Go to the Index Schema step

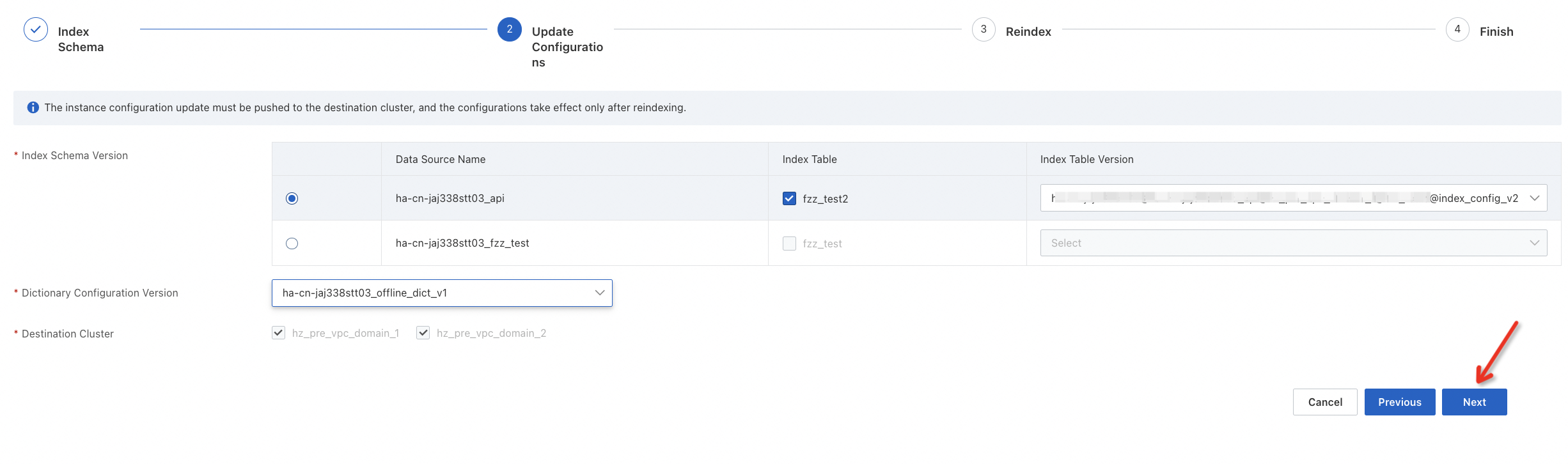click(x=81, y=39)
